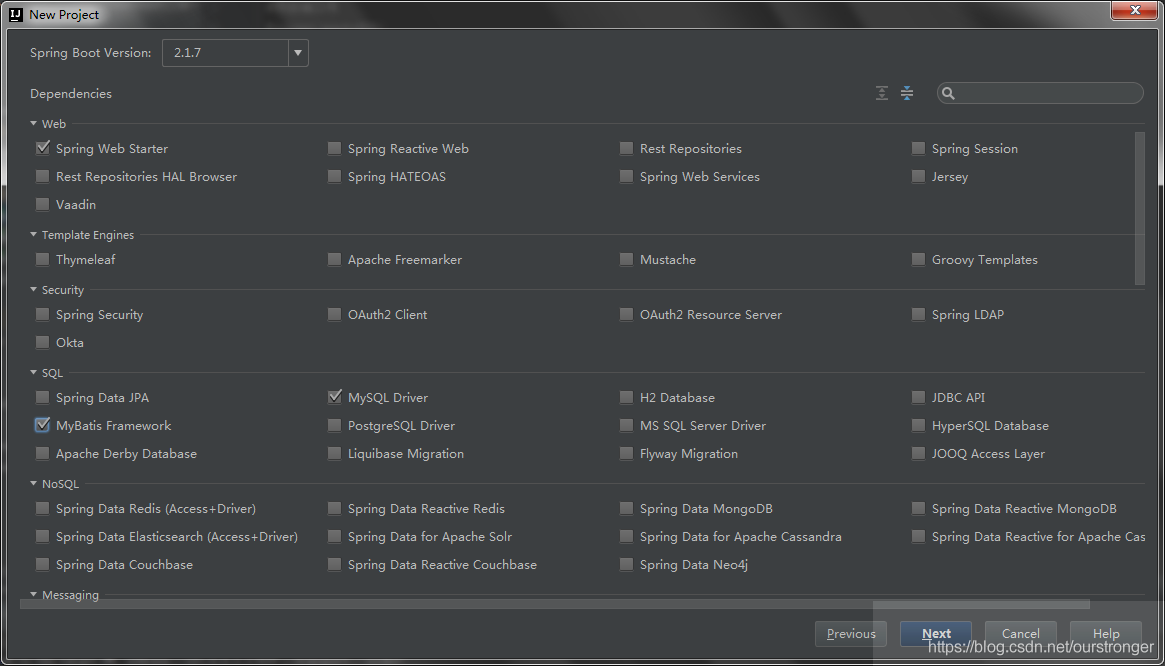Check Apache Derby Database
This screenshot has height=666, width=1165.
pyautogui.click(x=42, y=453)
